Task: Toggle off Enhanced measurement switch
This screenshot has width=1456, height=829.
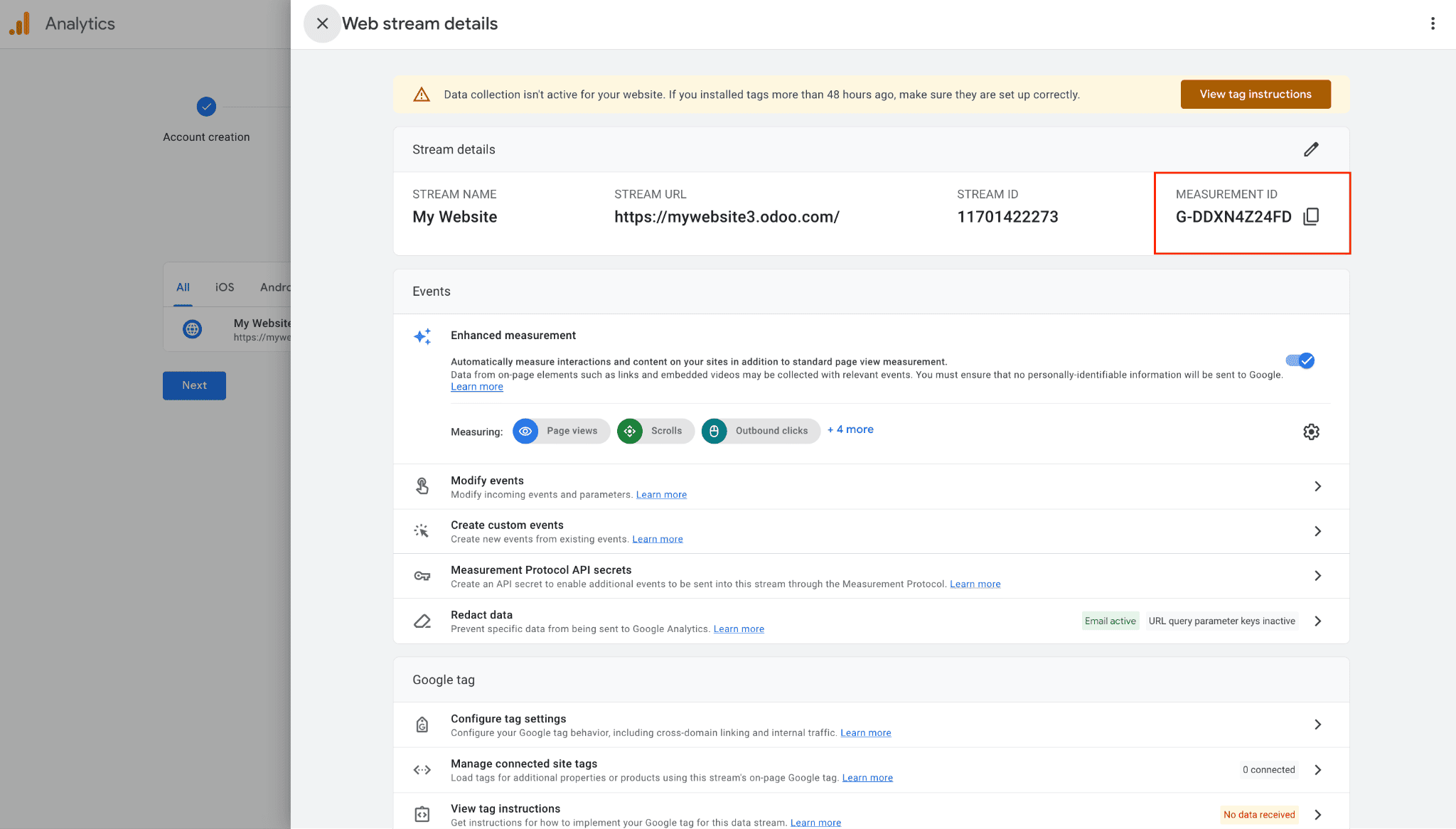Action: click(1300, 360)
